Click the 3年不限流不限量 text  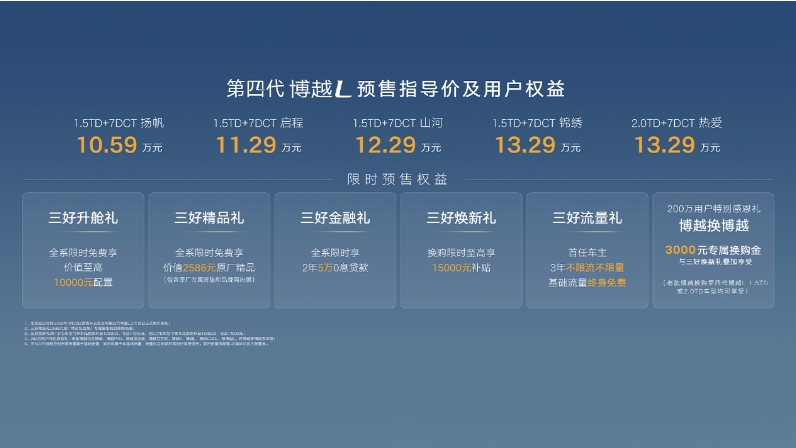click(x=587, y=268)
